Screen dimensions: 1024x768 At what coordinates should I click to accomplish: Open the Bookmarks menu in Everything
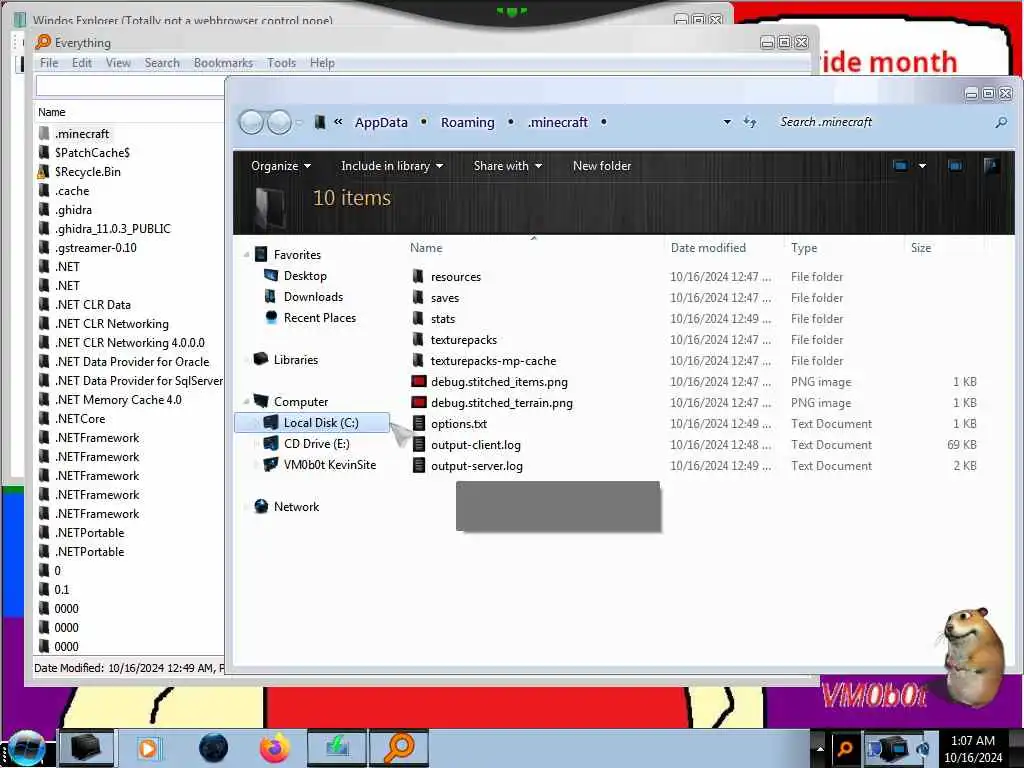pyautogui.click(x=223, y=63)
